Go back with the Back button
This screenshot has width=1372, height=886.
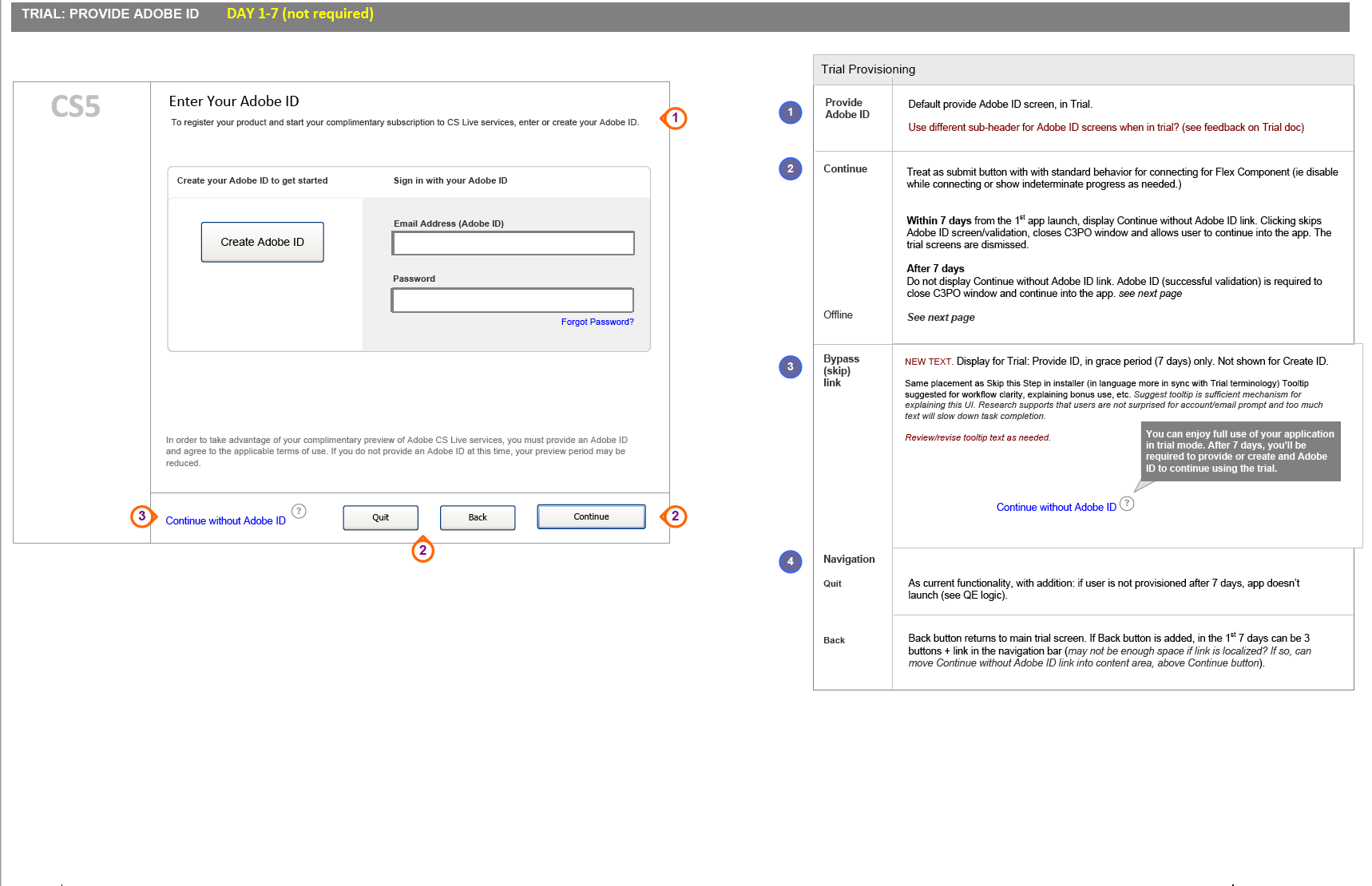tap(478, 517)
